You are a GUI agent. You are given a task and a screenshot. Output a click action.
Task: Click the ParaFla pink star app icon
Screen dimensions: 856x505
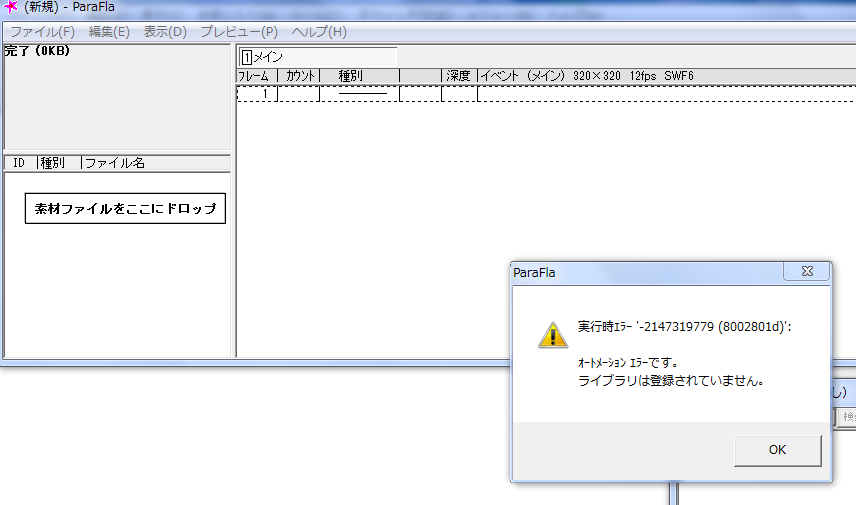click(10, 7)
